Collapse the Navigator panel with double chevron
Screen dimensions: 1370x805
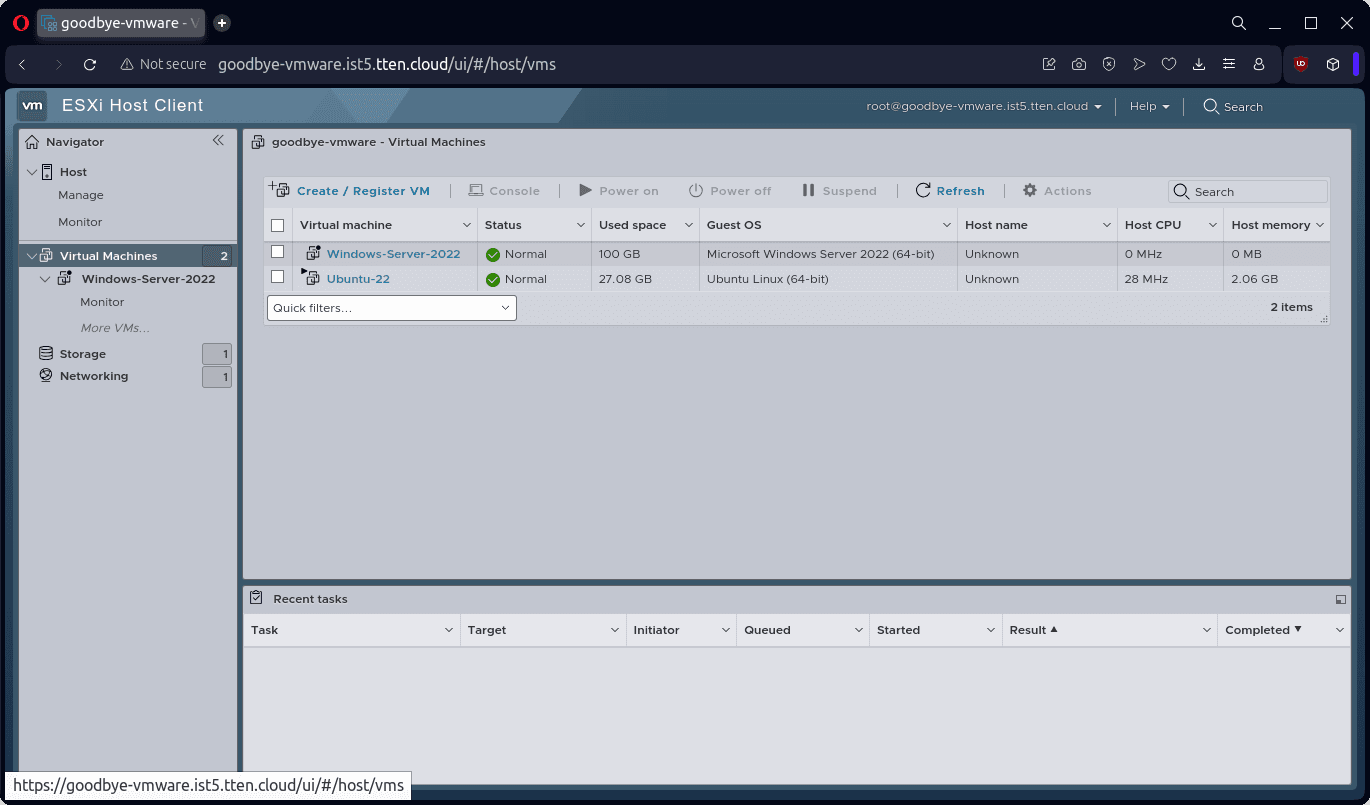pyautogui.click(x=218, y=141)
